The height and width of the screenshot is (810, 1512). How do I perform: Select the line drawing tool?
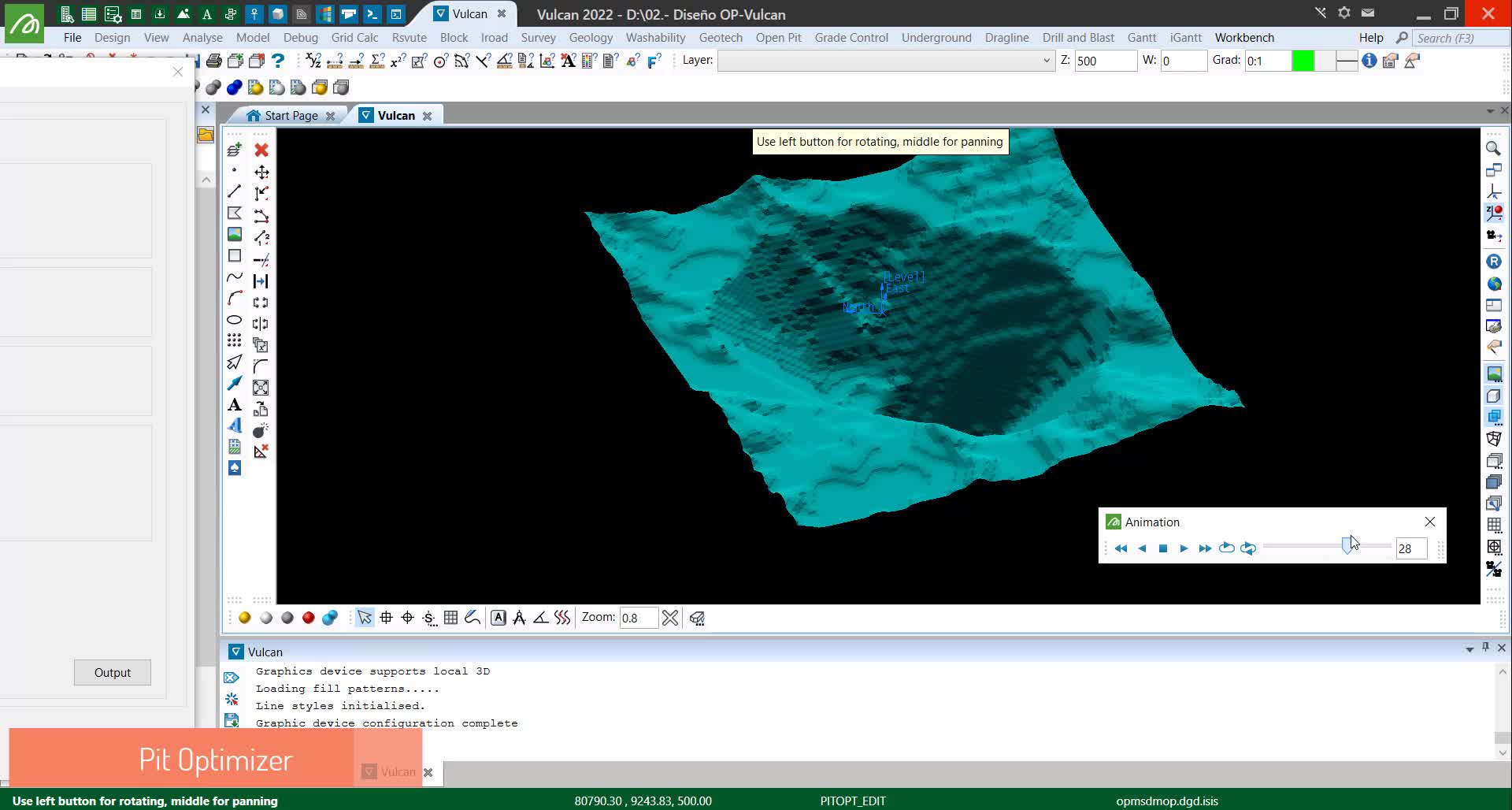click(235, 191)
